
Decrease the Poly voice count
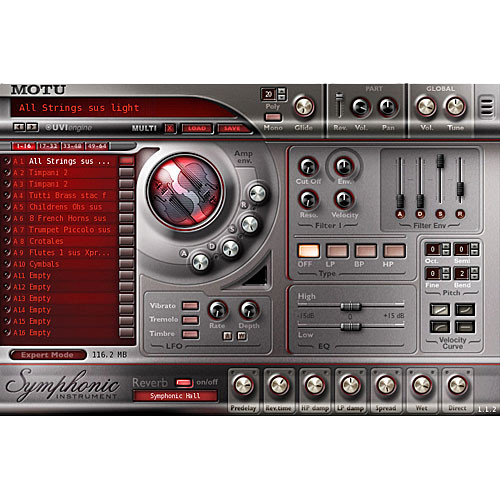click(x=282, y=97)
